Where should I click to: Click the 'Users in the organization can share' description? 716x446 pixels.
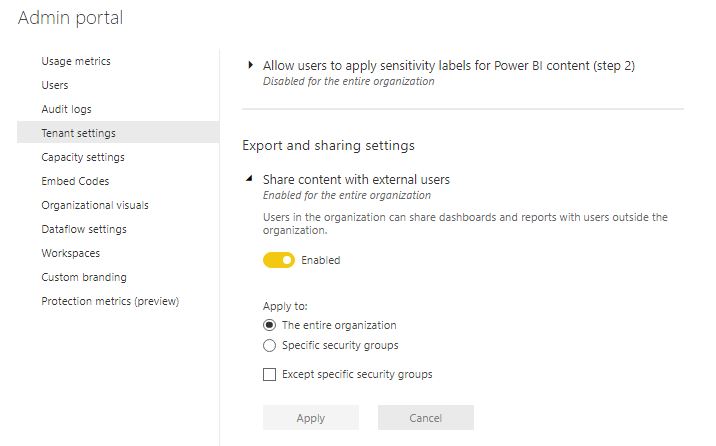(465, 223)
